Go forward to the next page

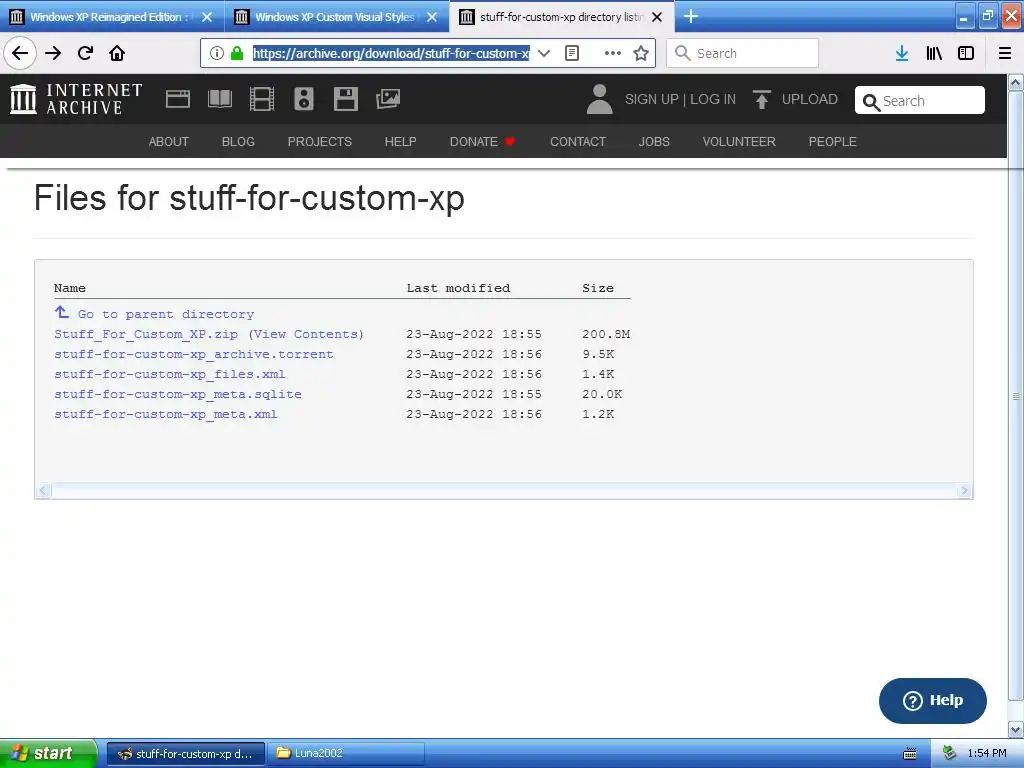coord(53,53)
